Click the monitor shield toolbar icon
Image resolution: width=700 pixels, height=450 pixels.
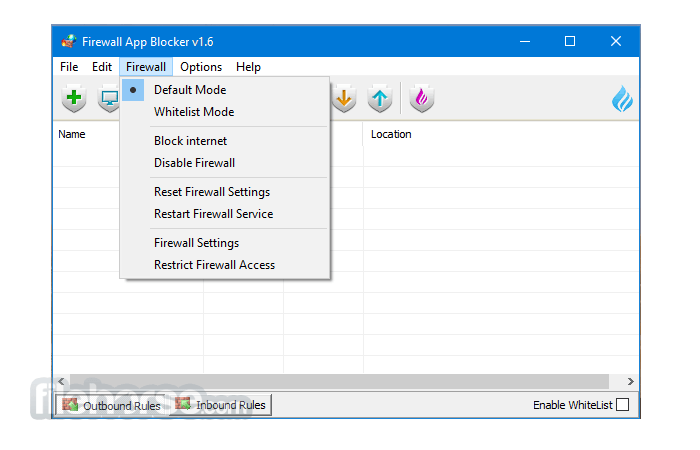[x=108, y=98]
